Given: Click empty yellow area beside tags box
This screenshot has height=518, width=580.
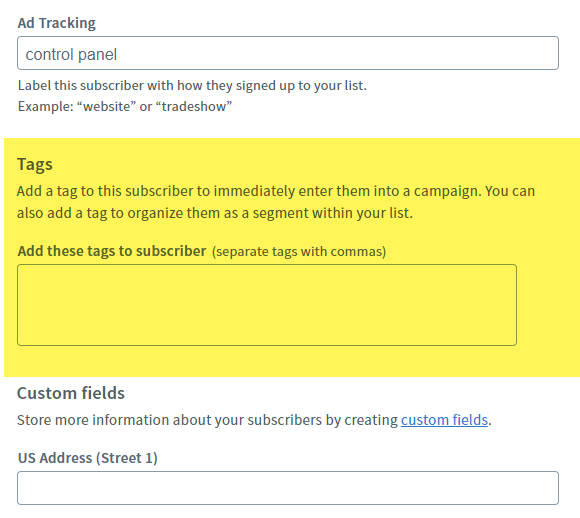Looking at the screenshot, I should (x=547, y=305).
